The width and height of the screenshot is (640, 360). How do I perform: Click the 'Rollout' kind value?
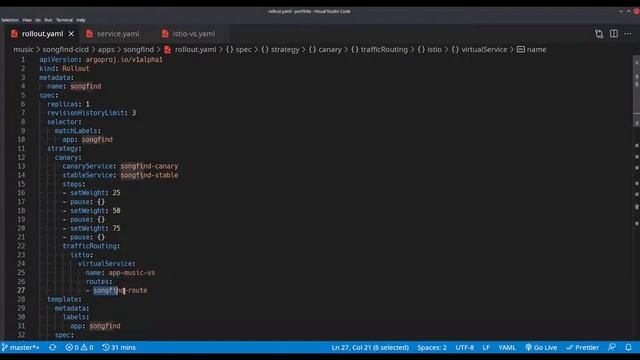76,69
